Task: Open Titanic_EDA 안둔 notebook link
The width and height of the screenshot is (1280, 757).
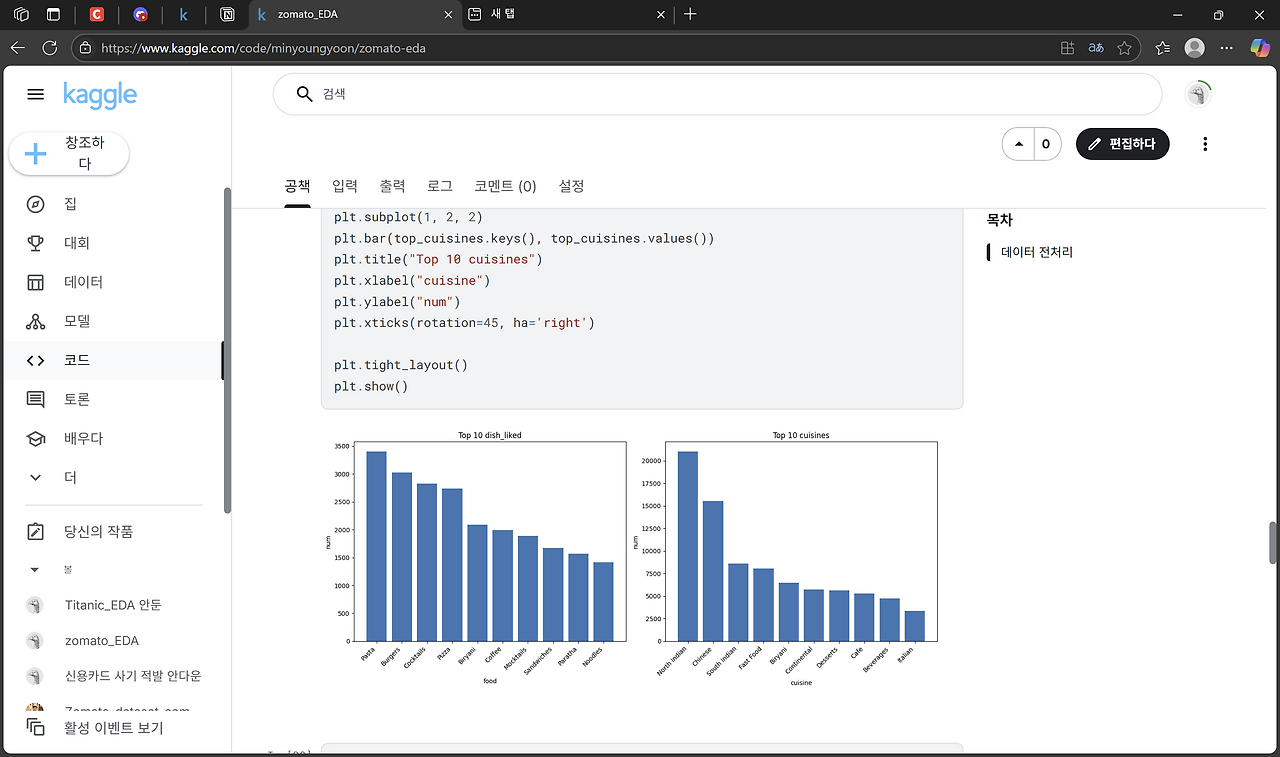Action: (x=113, y=605)
